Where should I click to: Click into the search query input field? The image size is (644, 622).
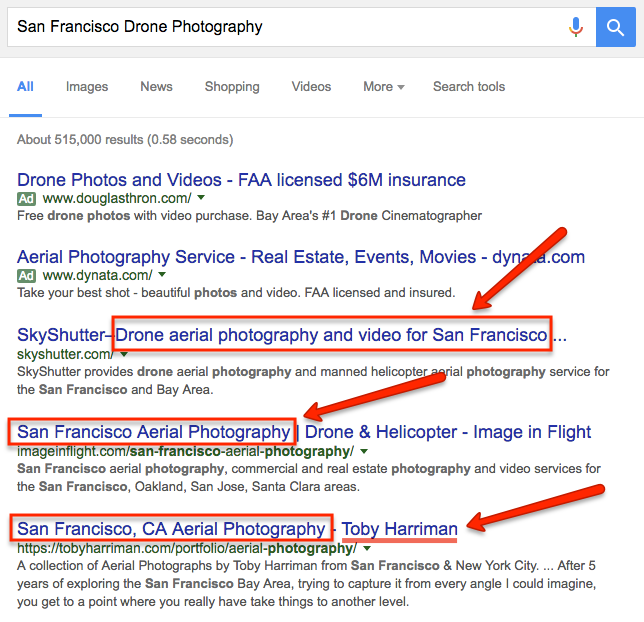(288, 27)
